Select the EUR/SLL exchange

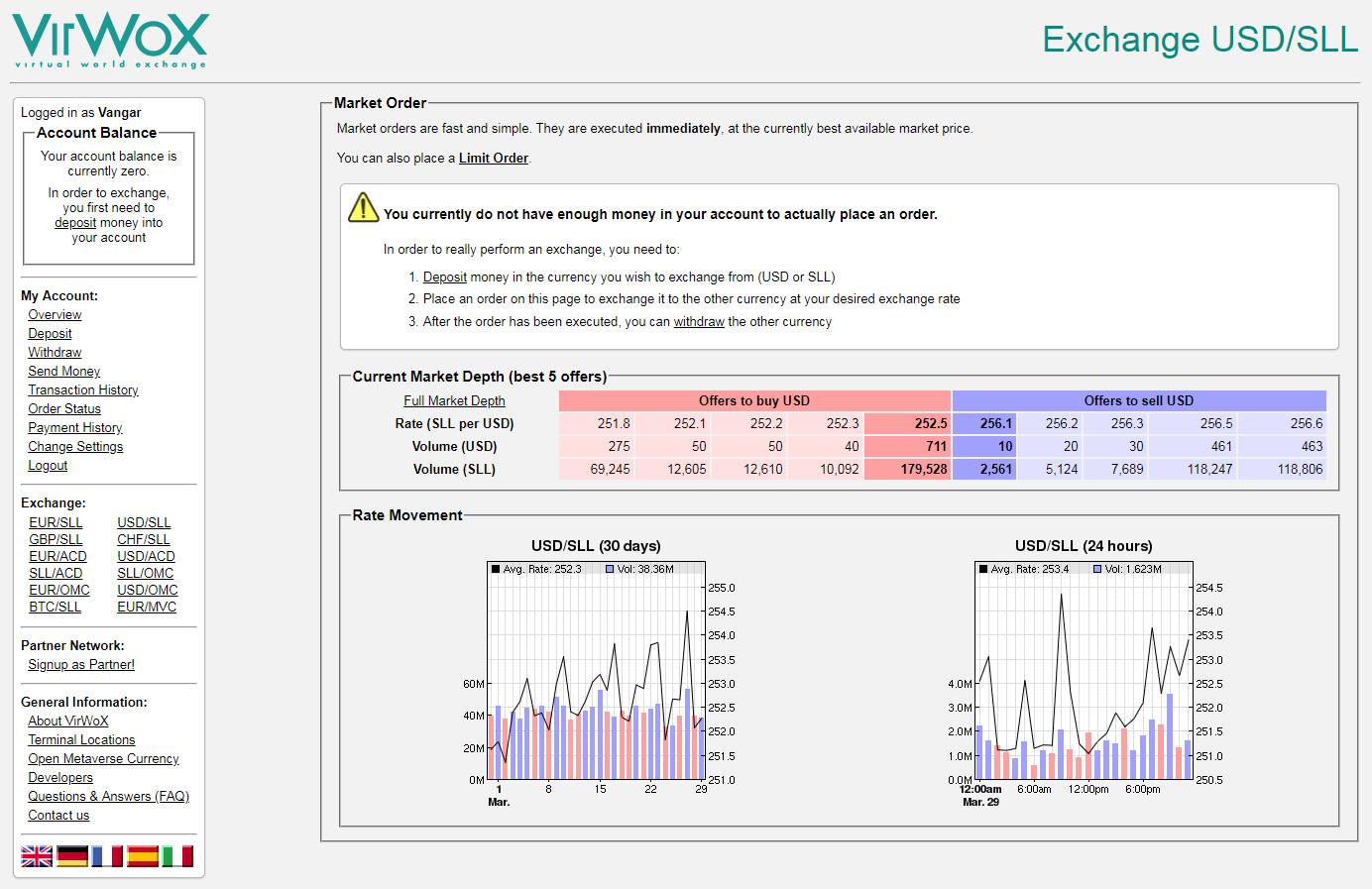56,523
